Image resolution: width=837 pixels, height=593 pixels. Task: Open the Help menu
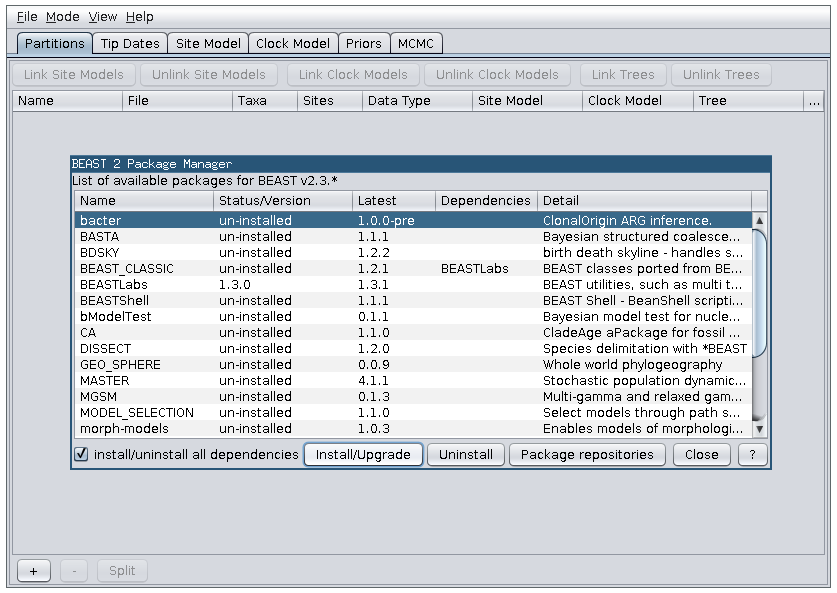click(140, 17)
